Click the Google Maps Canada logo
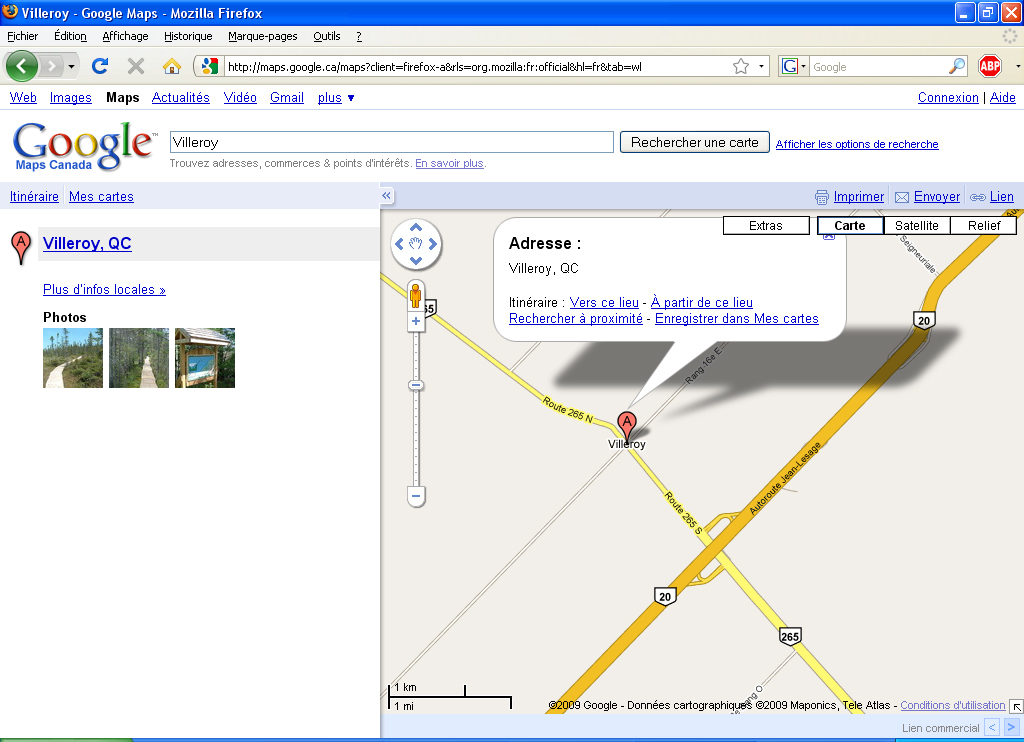 pos(84,146)
